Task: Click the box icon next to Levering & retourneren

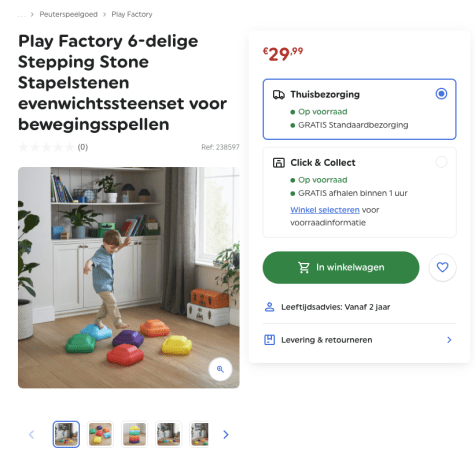Action: pyautogui.click(x=269, y=340)
